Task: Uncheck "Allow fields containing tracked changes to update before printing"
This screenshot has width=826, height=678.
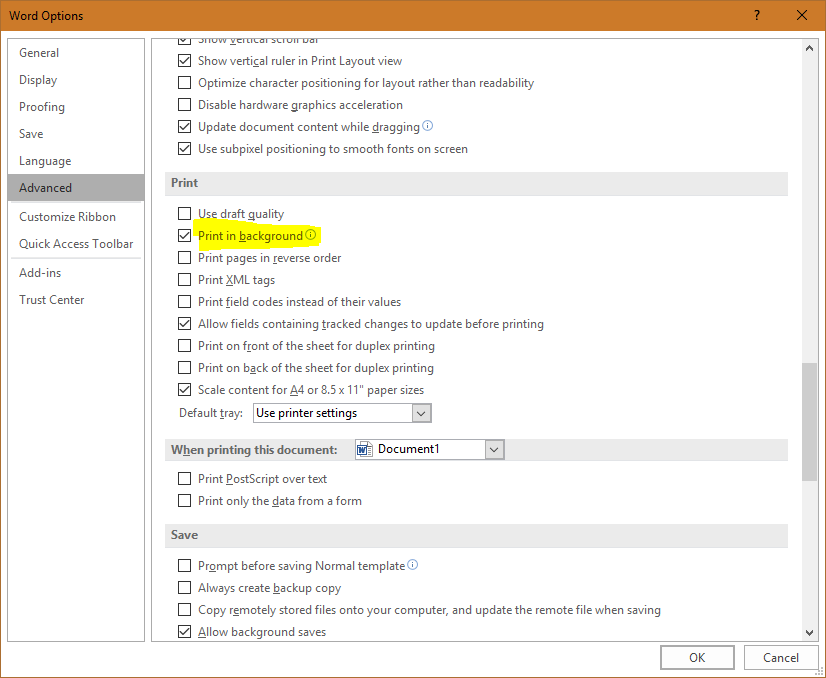Action: point(184,323)
